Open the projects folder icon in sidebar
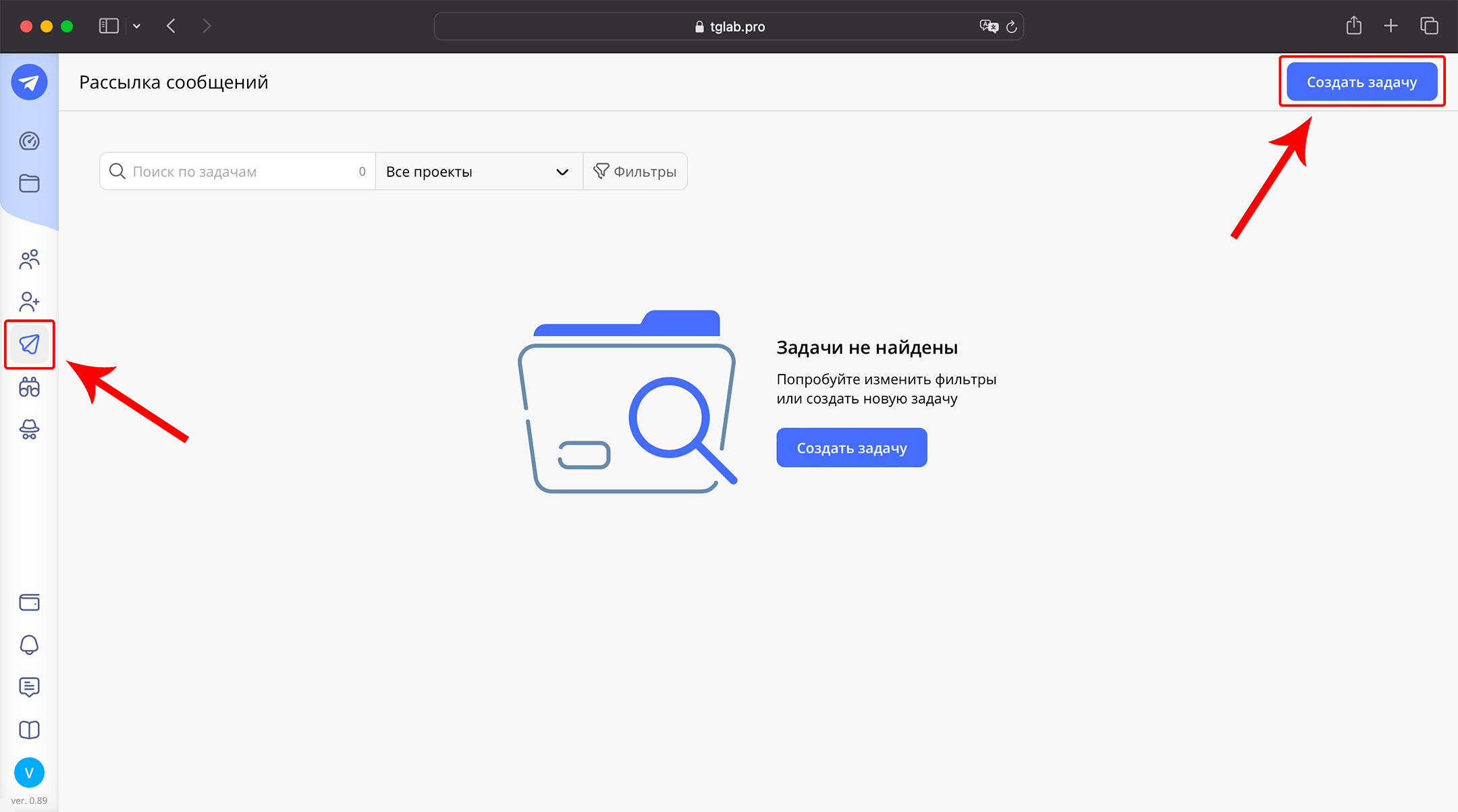This screenshot has height=812, width=1458. [x=29, y=184]
